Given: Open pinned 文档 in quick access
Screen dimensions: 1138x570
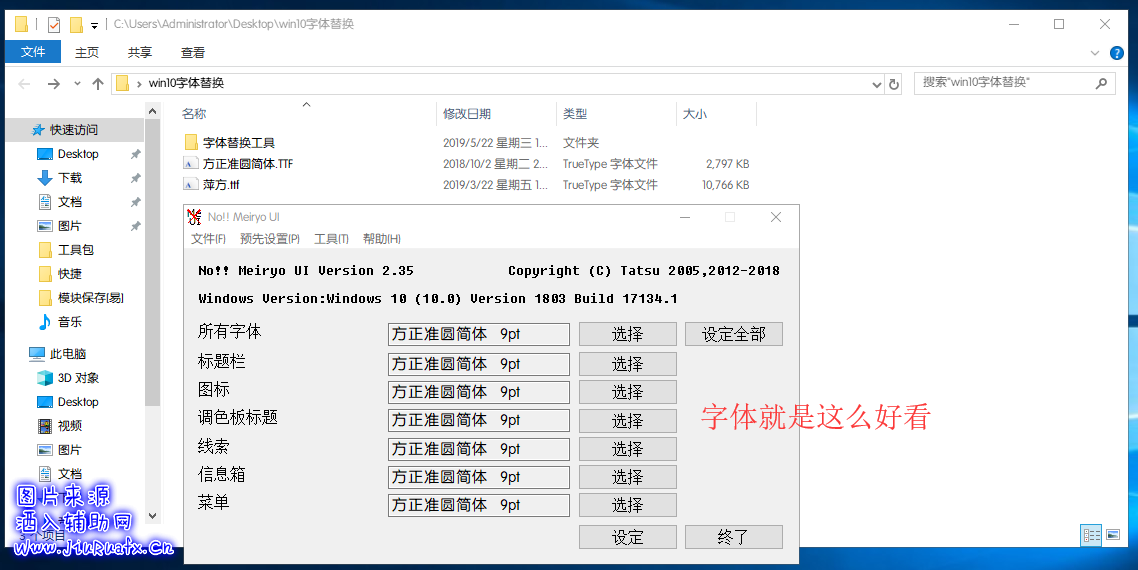Looking at the screenshot, I should 70,202.
